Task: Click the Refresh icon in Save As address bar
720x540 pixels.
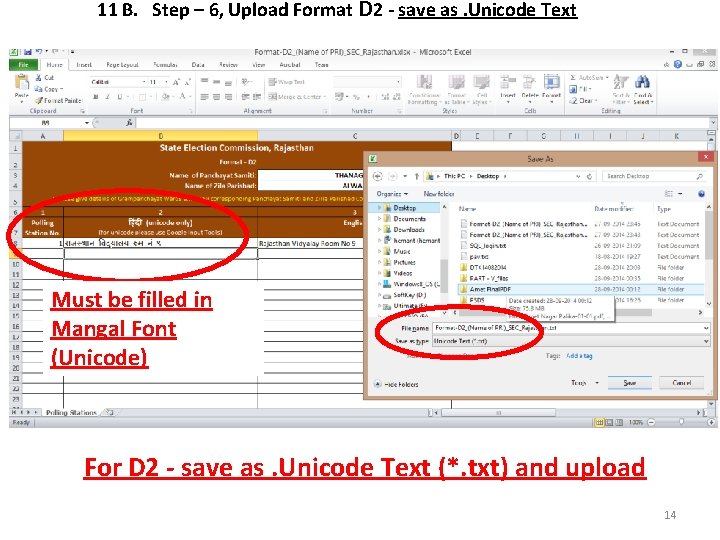Action: [x=590, y=176]
